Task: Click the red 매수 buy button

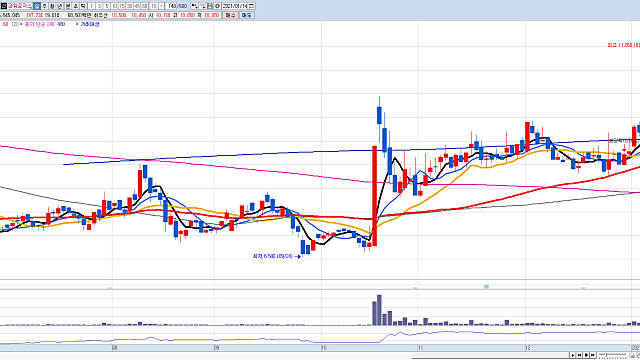Action: [231, 15]
